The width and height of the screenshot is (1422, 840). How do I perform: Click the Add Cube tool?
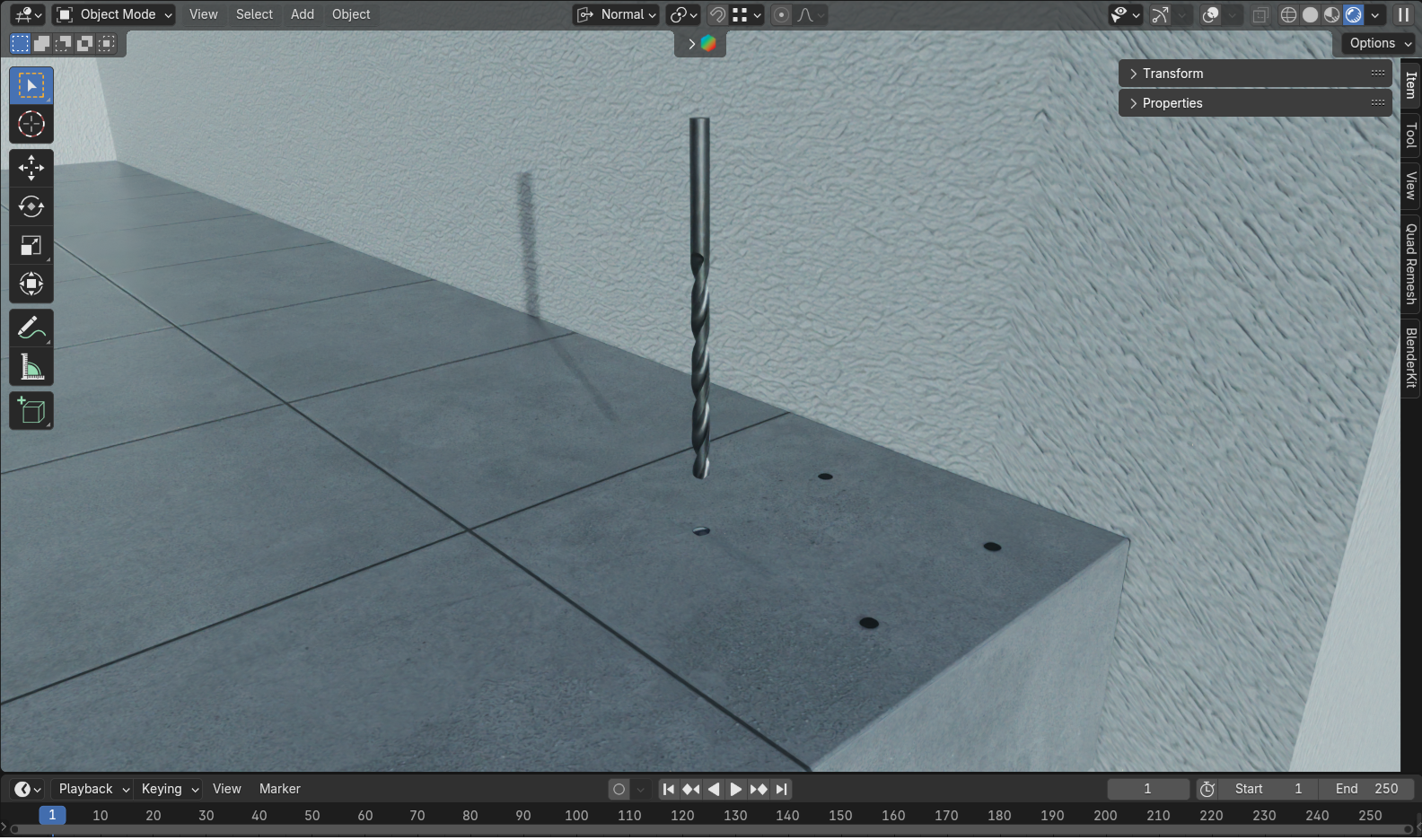pyautogui.click(x=31, y=411)
